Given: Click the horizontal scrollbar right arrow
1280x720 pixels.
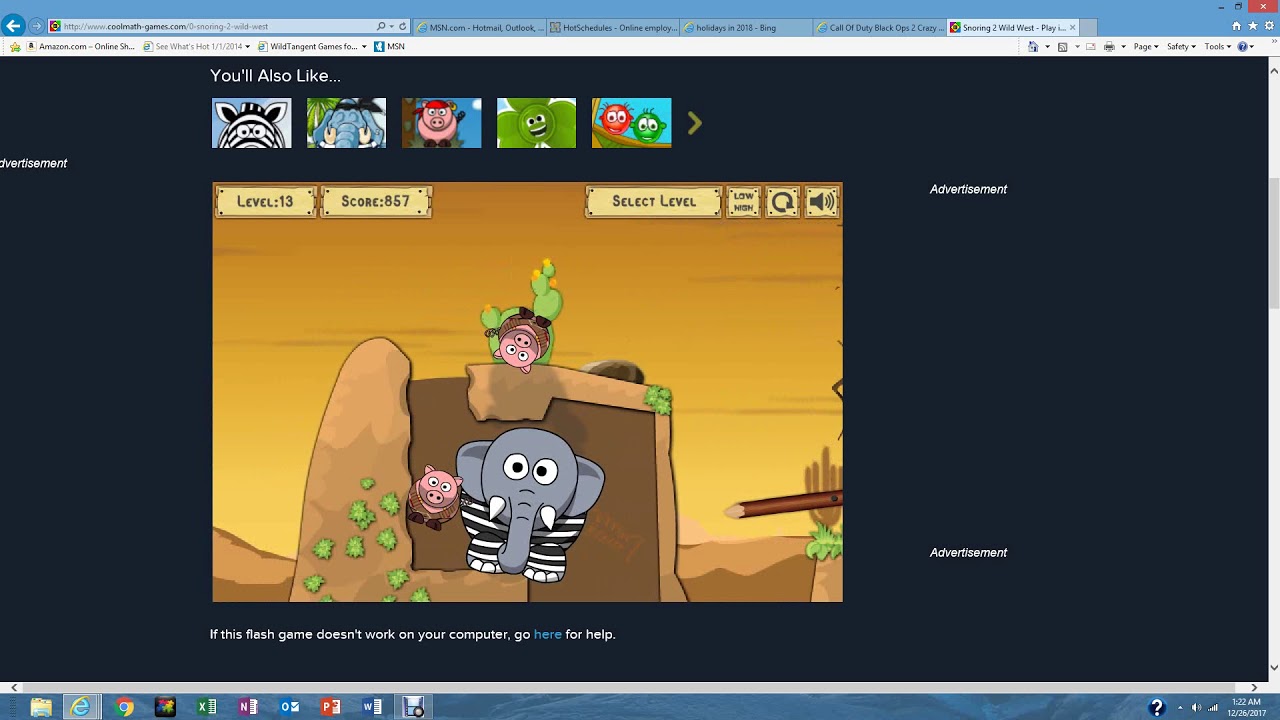Looking at the screenshot, I should 1254,688.
